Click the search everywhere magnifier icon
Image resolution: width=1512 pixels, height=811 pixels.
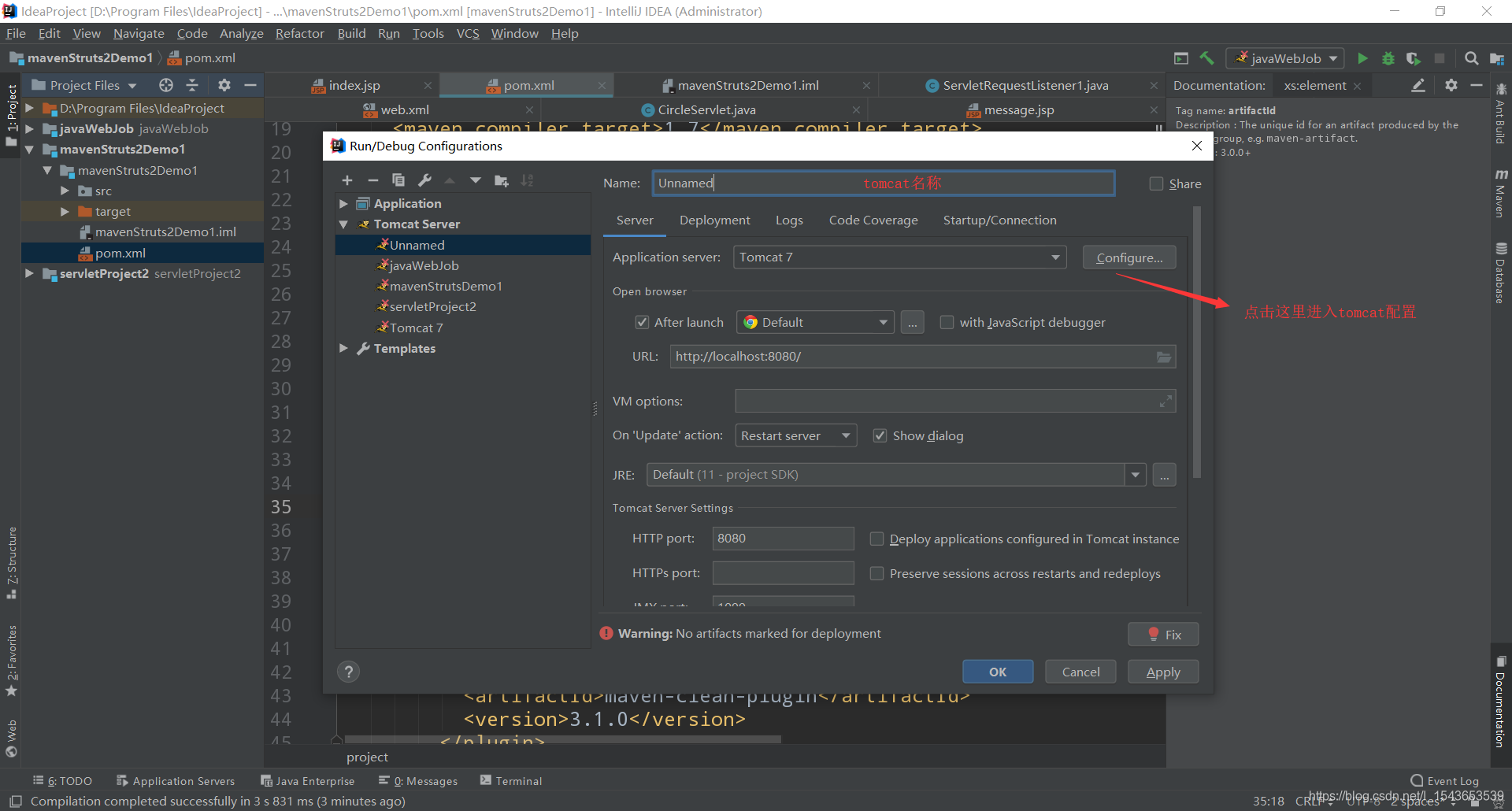pos(1471,58)
